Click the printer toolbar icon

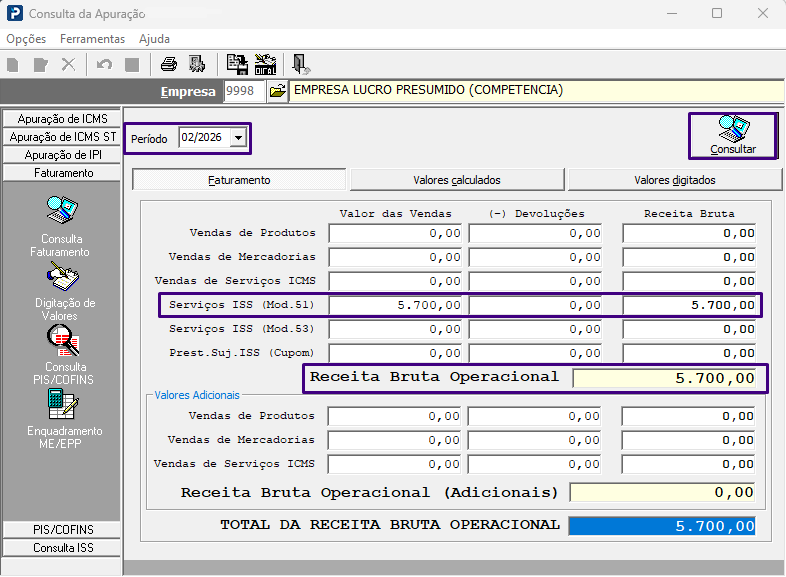[169, 65]
